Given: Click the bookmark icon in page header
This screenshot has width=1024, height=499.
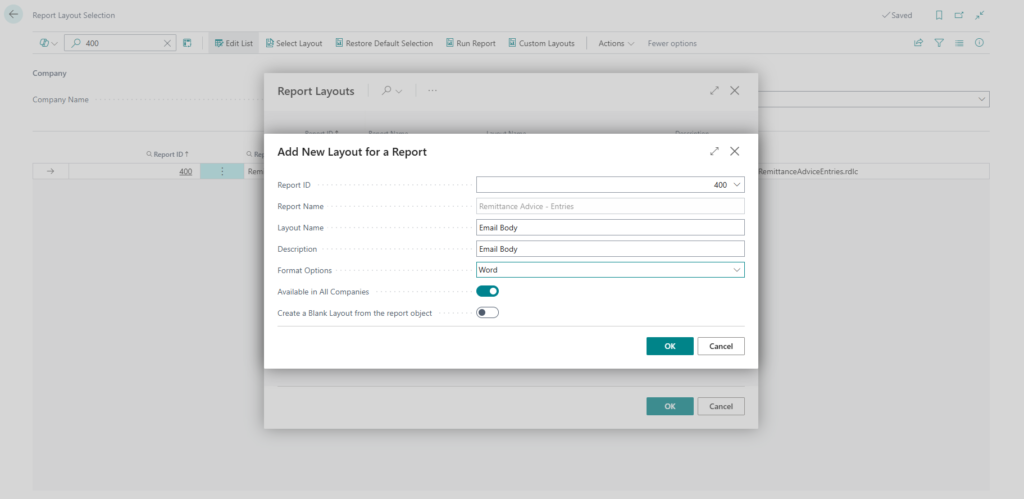Looking at the screenshot, I should tap(939, 15).
